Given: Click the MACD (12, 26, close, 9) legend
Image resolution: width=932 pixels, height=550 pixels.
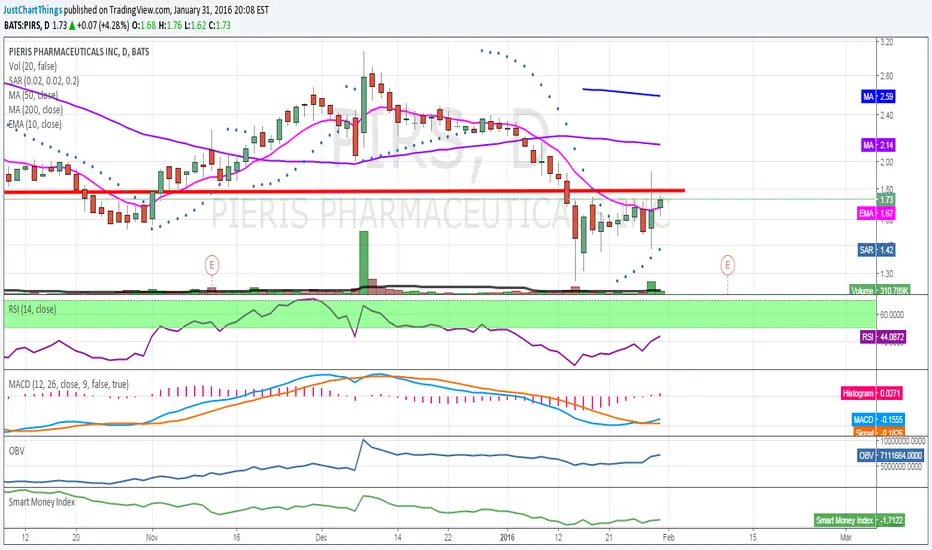Looking at the screenshot, I should [x=68, y=384].
